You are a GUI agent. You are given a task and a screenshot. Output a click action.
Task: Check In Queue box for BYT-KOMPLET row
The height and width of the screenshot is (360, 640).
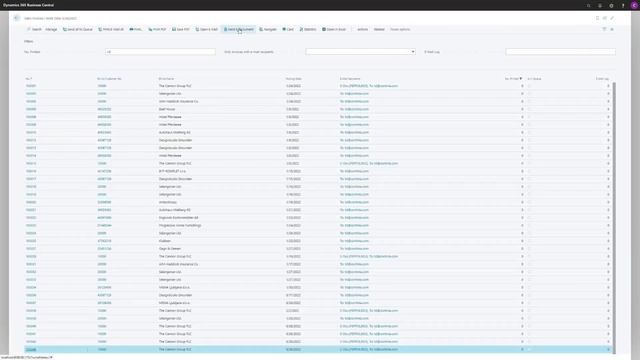pyautogui.click(x=529, y=171)
